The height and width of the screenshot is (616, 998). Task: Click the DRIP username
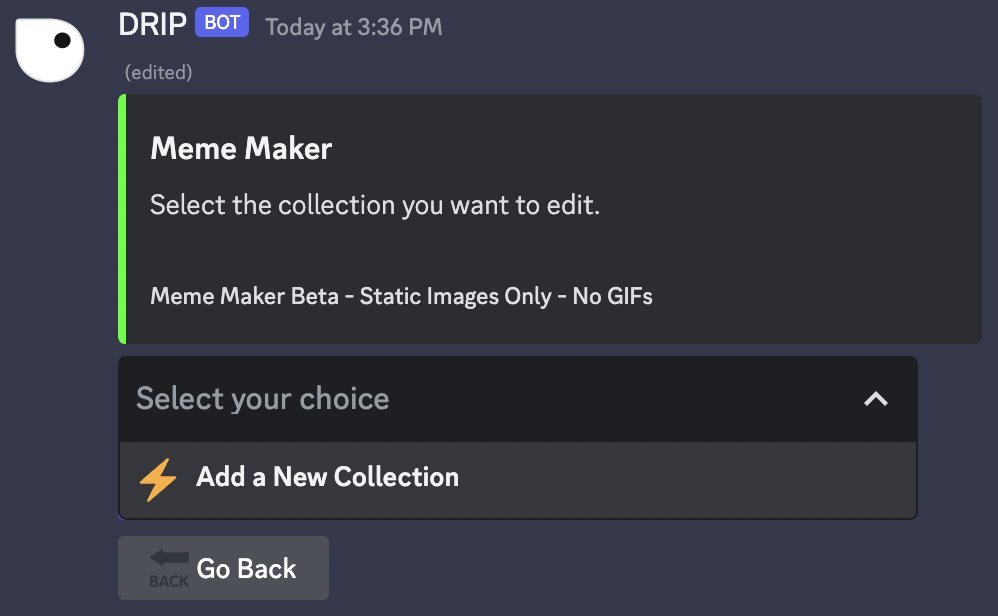(152, 24)
